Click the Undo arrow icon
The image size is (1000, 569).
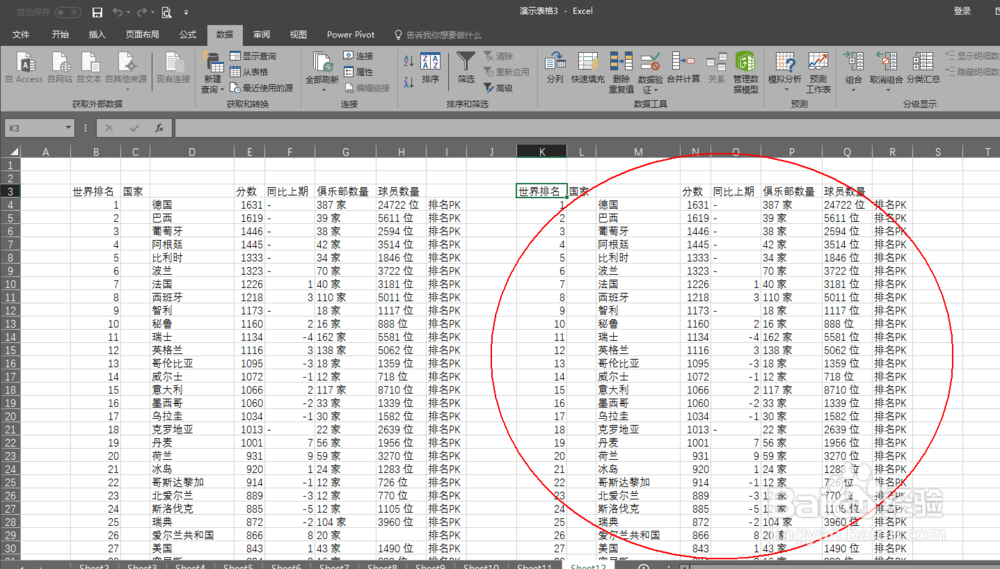tap(117, 12)
